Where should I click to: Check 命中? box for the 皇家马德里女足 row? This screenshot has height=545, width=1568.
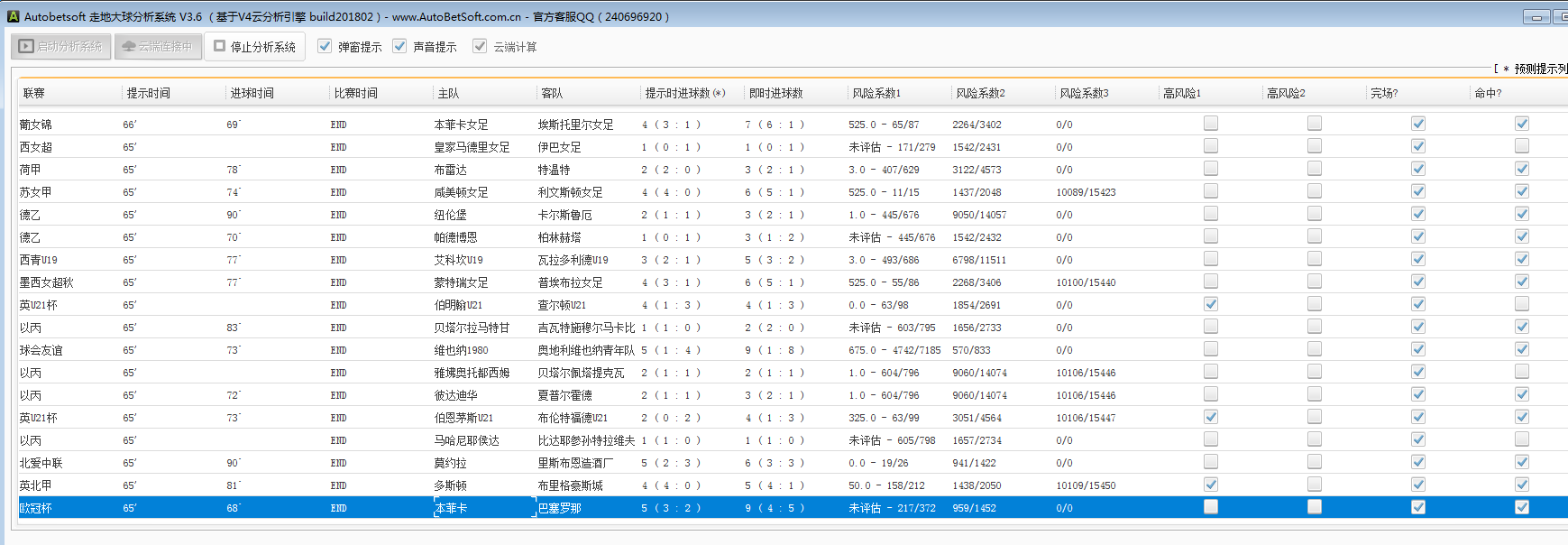pos(1521,146)
